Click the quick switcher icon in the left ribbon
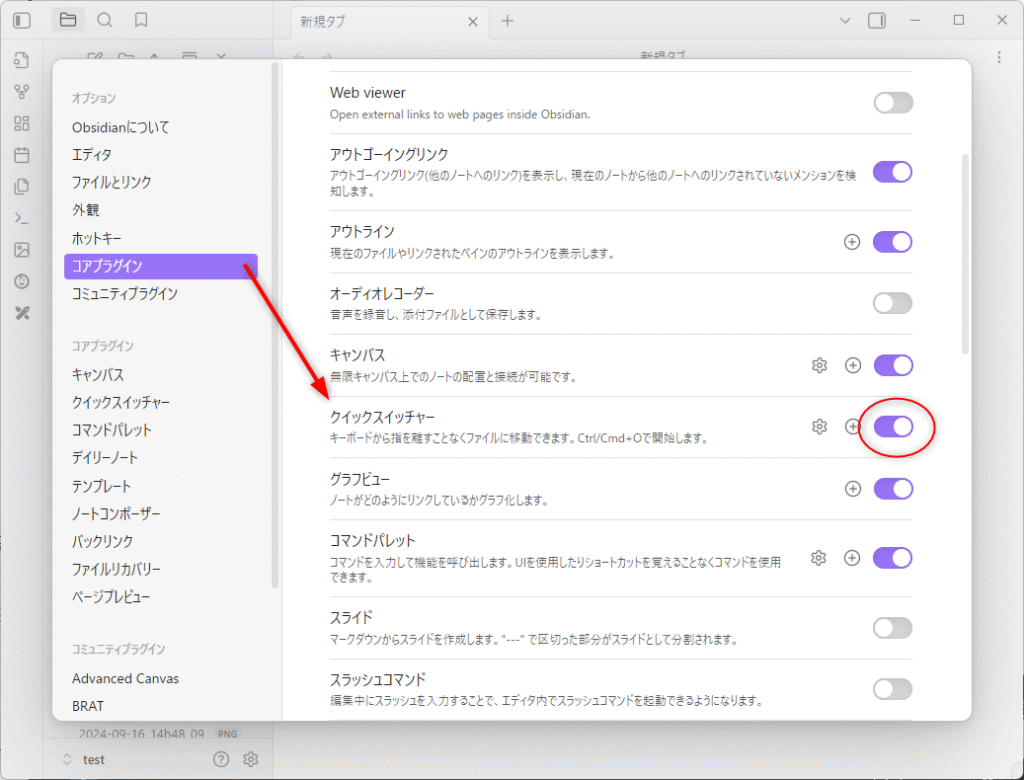The image size is (1024, 780). point(22,60)
